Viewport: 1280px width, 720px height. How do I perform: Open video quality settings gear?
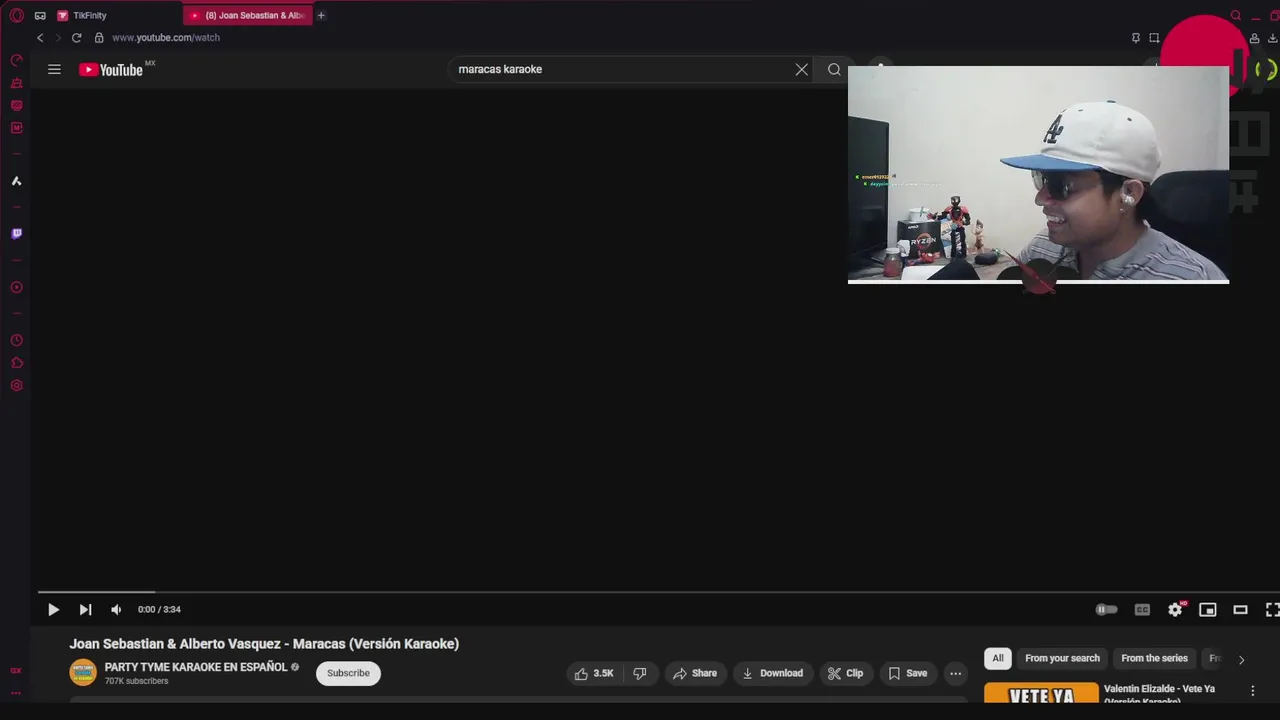point(1175,609)
